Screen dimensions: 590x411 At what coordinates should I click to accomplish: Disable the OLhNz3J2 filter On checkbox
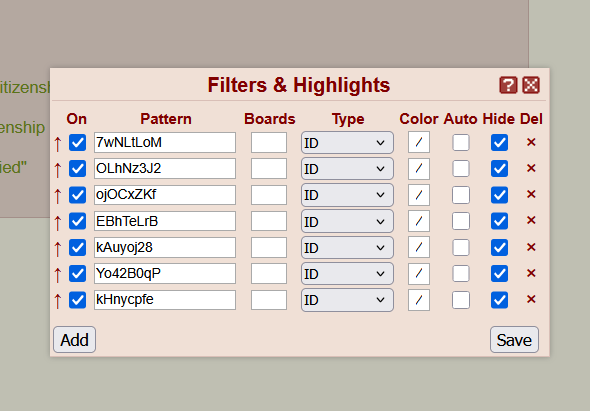[78, 169]
